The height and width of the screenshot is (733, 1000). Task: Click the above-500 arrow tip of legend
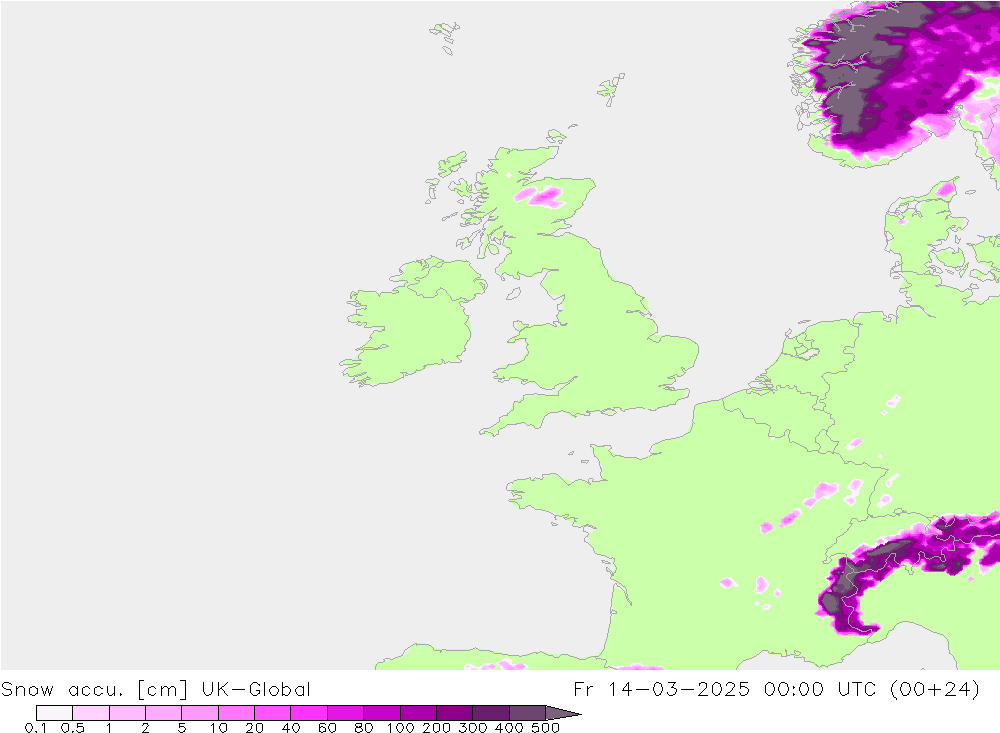coord(562,713)
